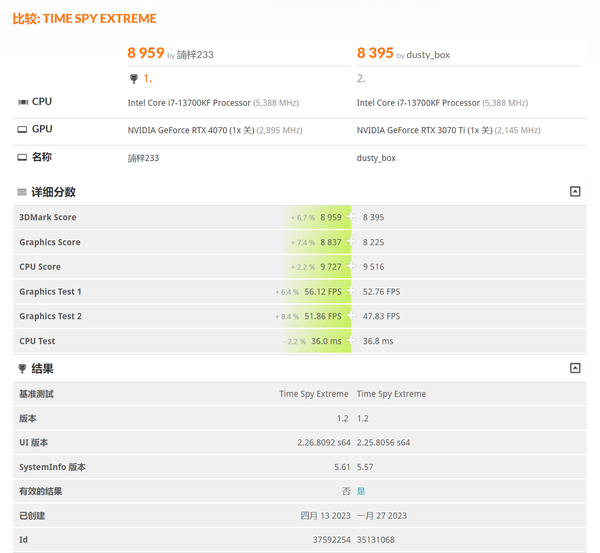Open user 諸梓233 next to 8 959 score
Image resolution: width=600 pixels, height=553 pixels.
coord(195,55)
